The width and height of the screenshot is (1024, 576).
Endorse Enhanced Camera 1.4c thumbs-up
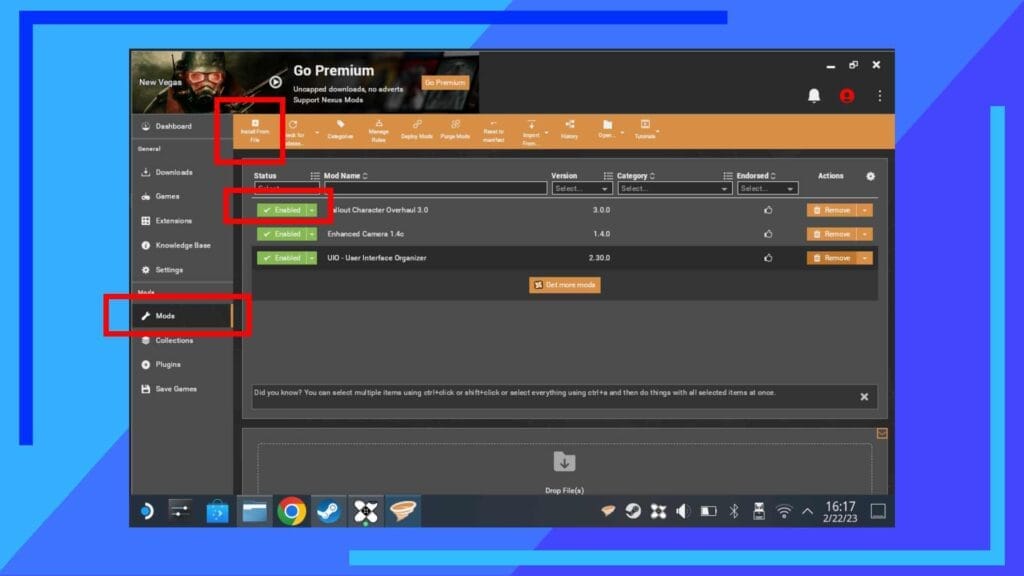pyautogui.click(x=768, y=234)
